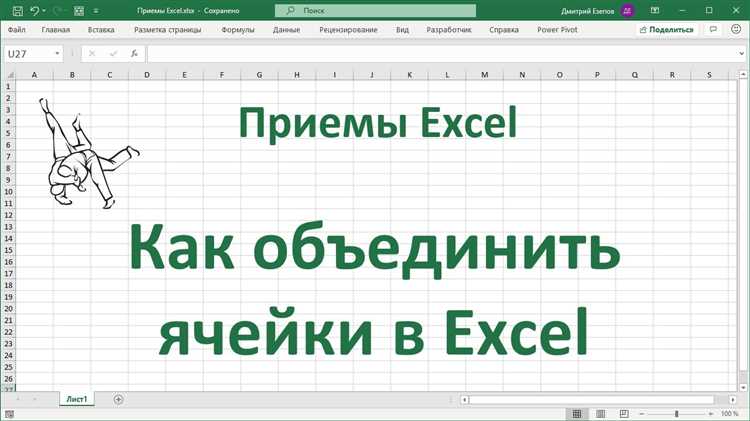Open Ribbon Display Options icon

tap(655, 10)
